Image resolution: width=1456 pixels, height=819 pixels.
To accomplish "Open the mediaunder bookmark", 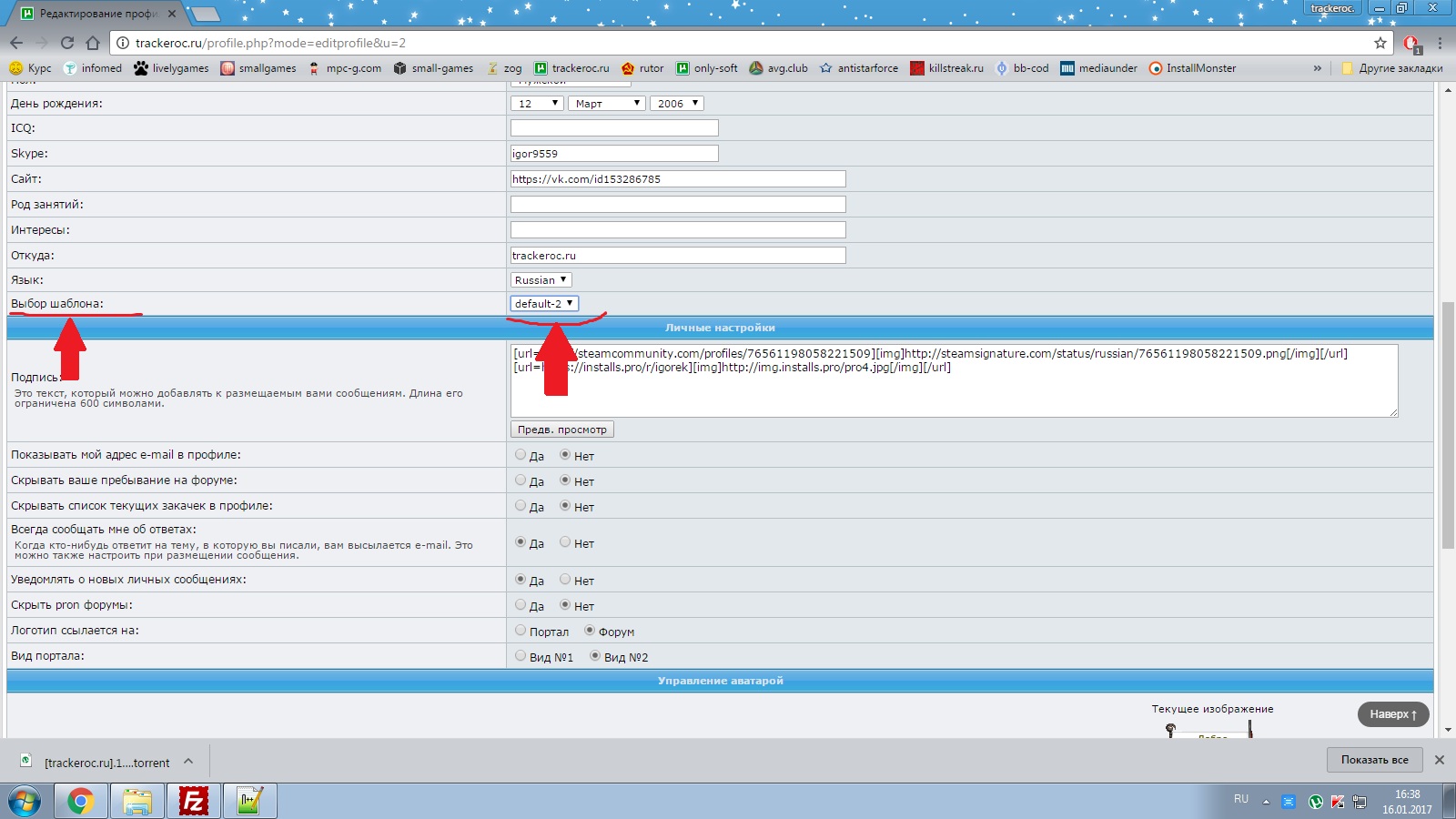I will 1098,68.
